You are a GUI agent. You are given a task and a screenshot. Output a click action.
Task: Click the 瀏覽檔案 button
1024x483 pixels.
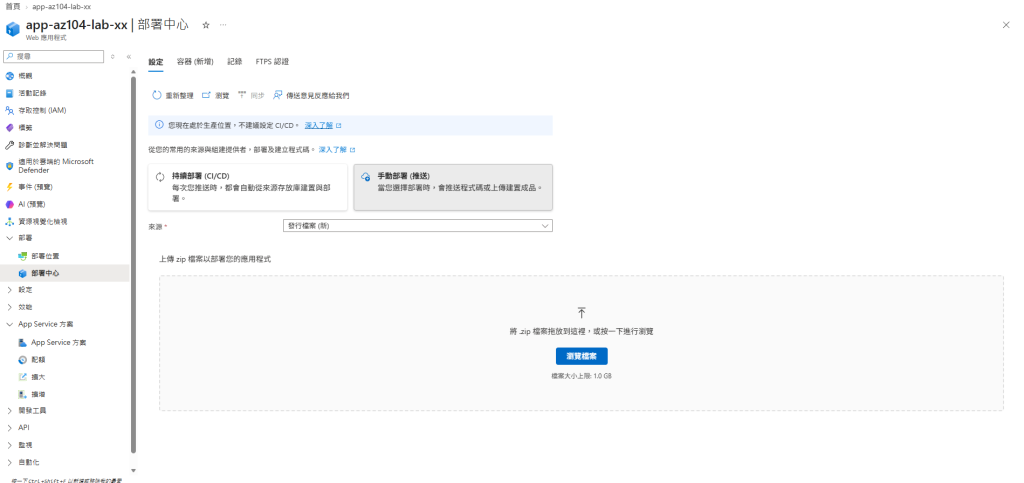(581, 356)
